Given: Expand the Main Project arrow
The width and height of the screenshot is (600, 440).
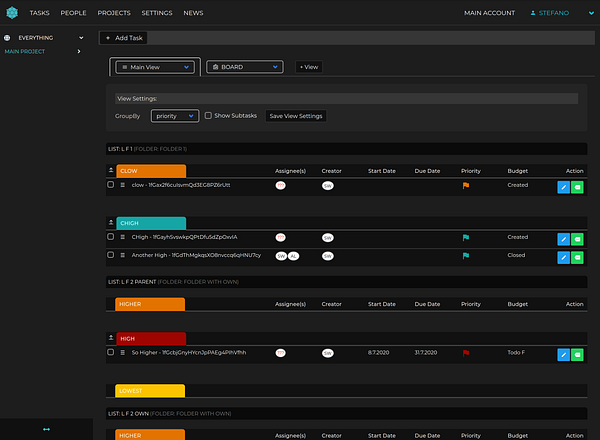Looking at the screenshot, I should point(79,51).
